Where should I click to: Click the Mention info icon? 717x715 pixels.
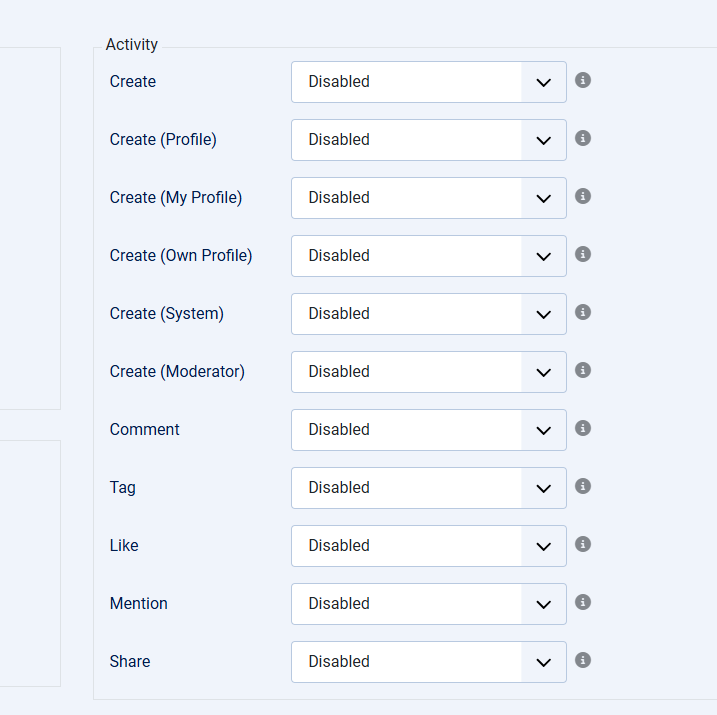click(x=583, y=602)
